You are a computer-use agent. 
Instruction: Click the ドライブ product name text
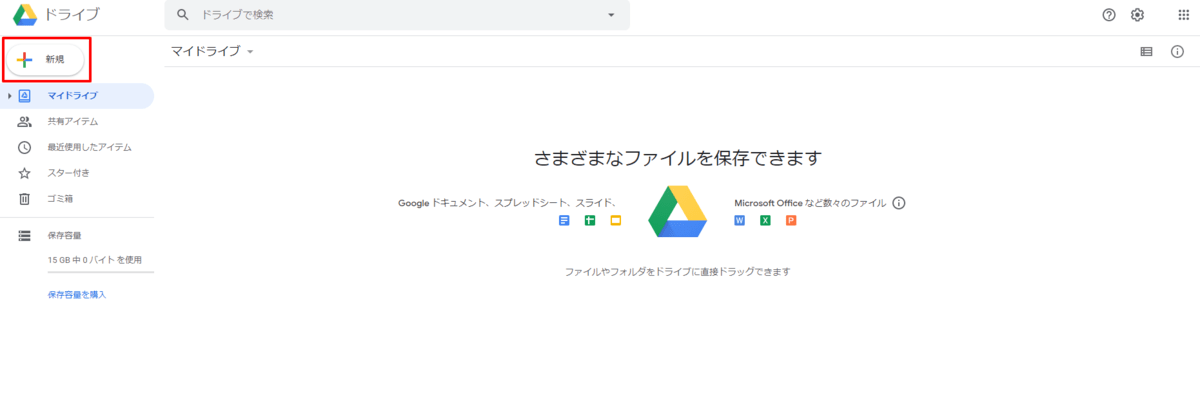pos(73,15)
